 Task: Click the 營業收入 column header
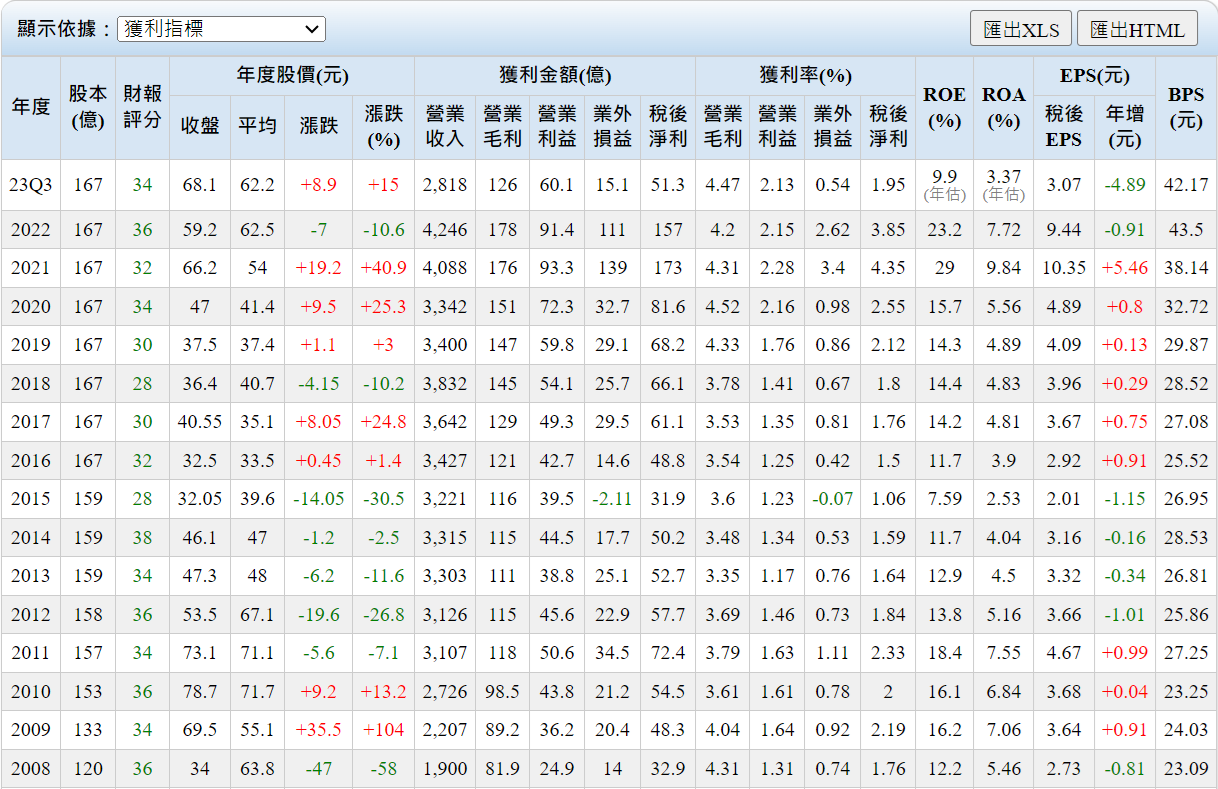[444, 126]
